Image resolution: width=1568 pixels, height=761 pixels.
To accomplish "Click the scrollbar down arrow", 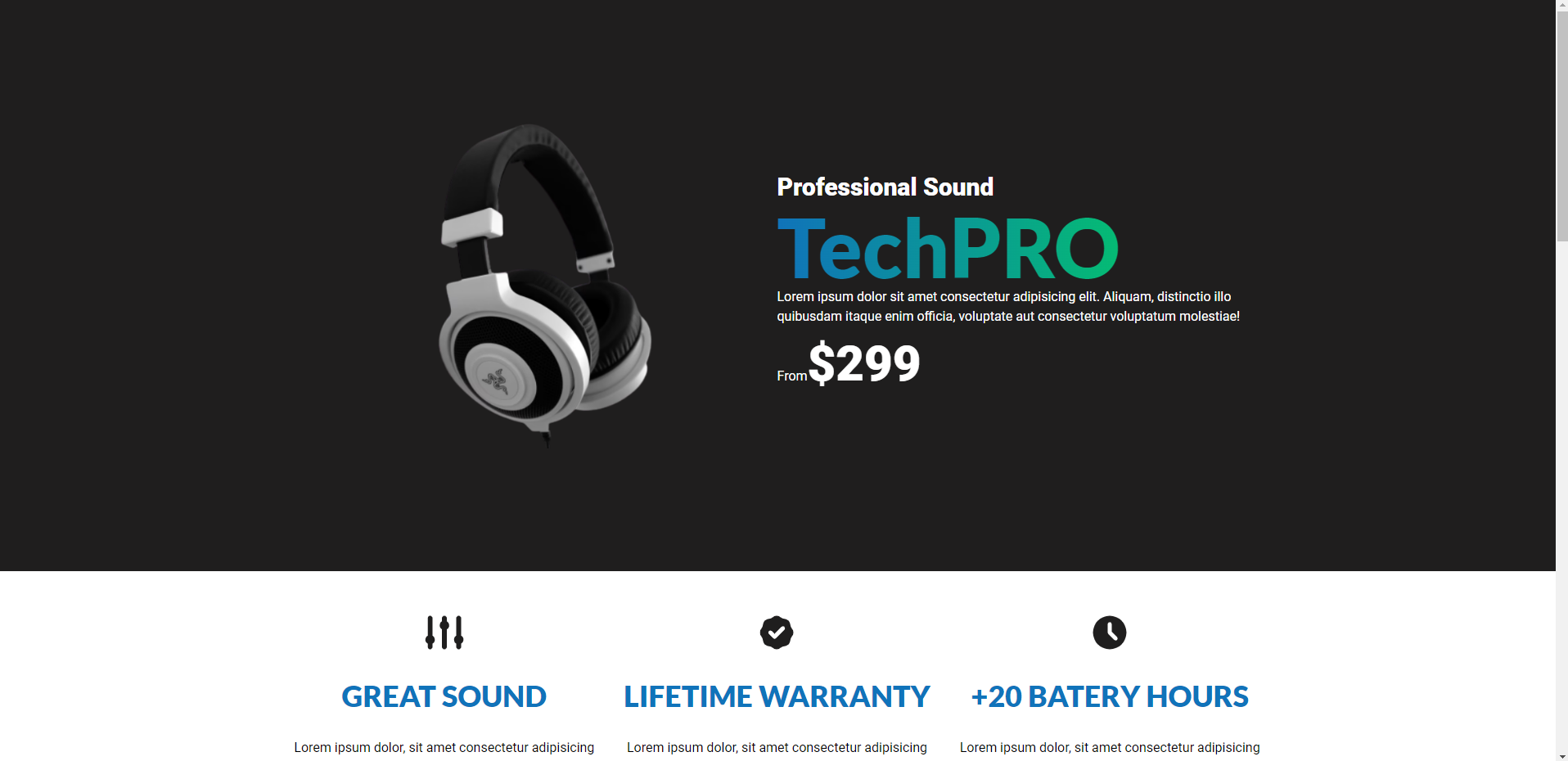I will 1561,755.
